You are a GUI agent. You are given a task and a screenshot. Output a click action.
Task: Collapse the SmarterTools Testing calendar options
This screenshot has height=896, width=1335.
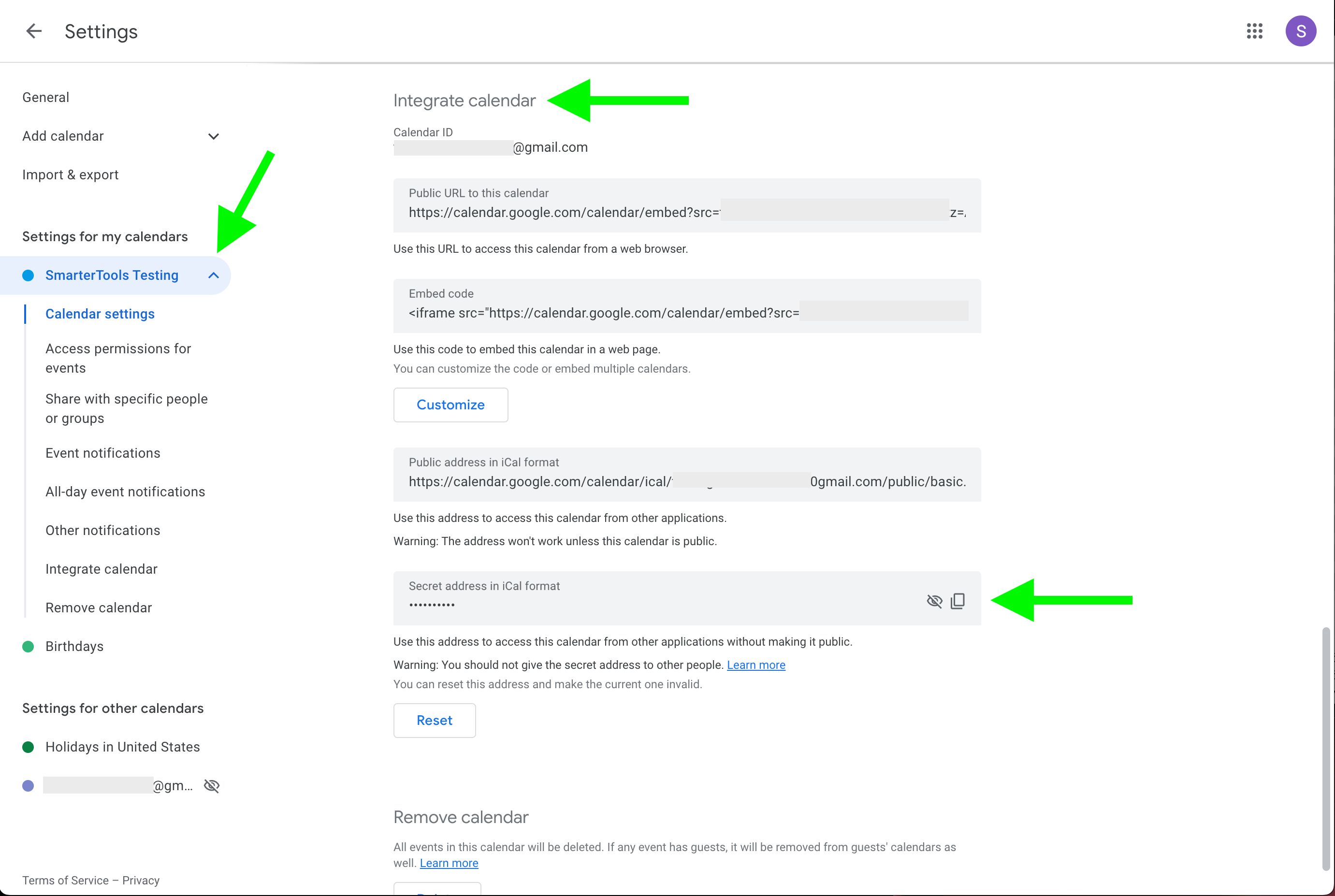pos(213,275)
